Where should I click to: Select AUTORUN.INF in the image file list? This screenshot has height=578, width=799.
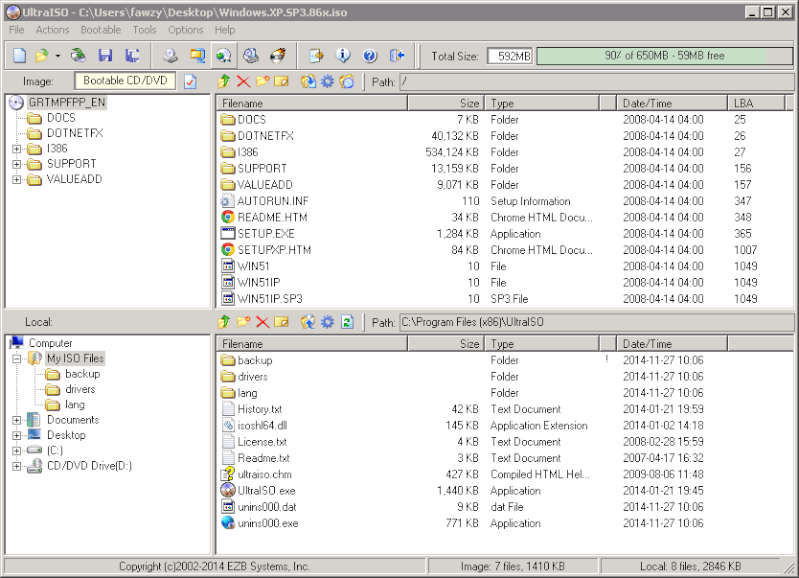tap(273, 201)
